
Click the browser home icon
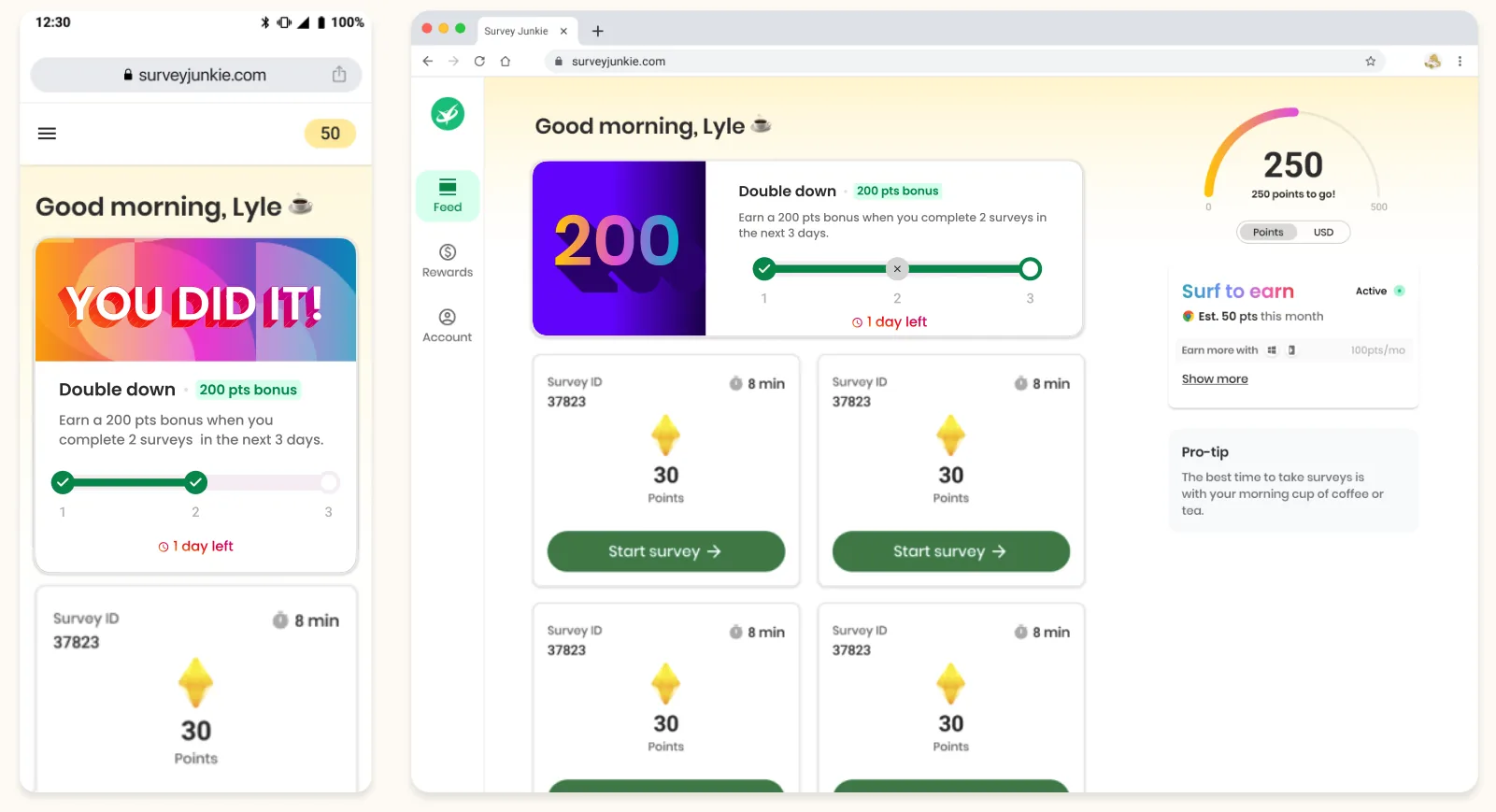click(x=506, y=62)
